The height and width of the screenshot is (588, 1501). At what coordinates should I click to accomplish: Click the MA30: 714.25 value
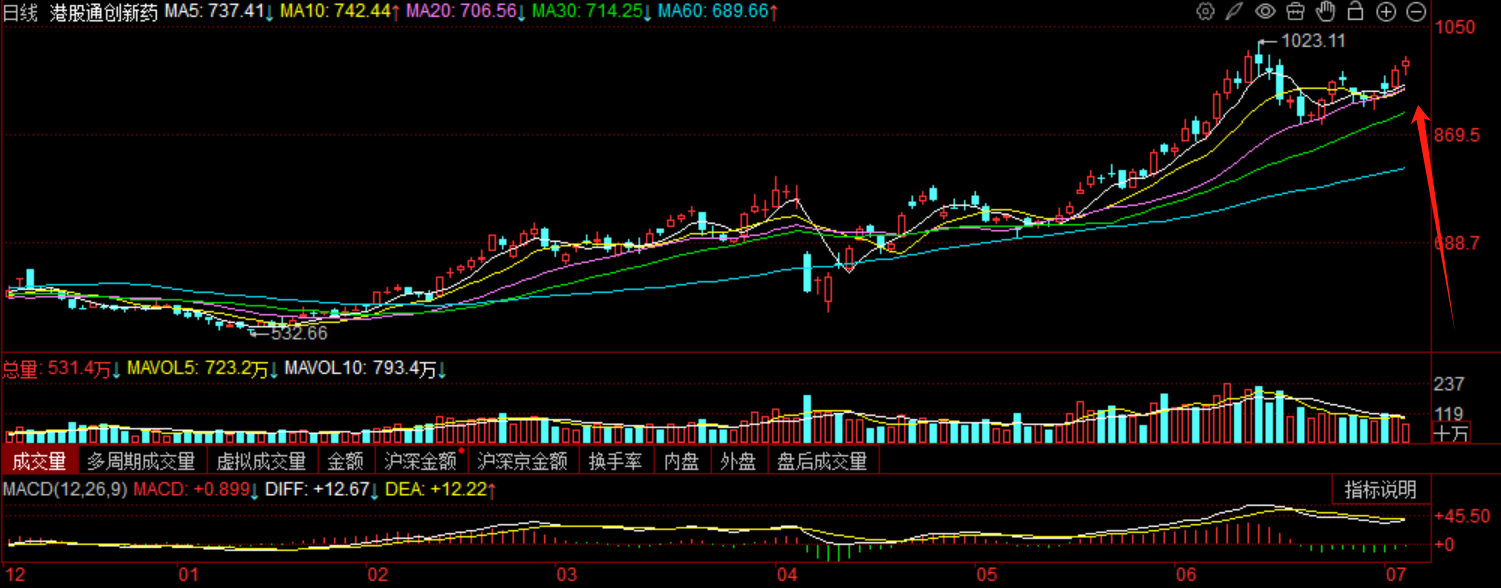coord(591,12)
